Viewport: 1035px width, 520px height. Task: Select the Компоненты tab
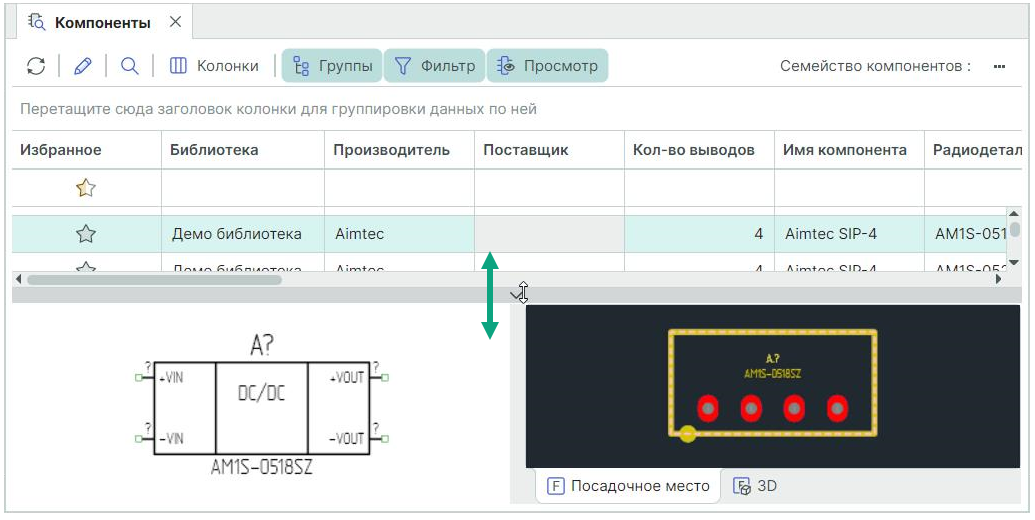[102, 22]
